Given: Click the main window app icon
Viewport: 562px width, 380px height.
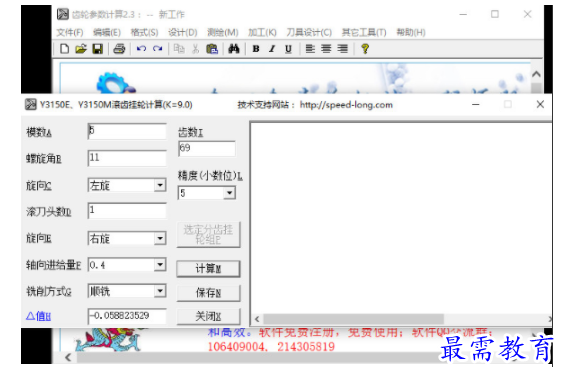Looking at the screenshot, I should 63,14.
